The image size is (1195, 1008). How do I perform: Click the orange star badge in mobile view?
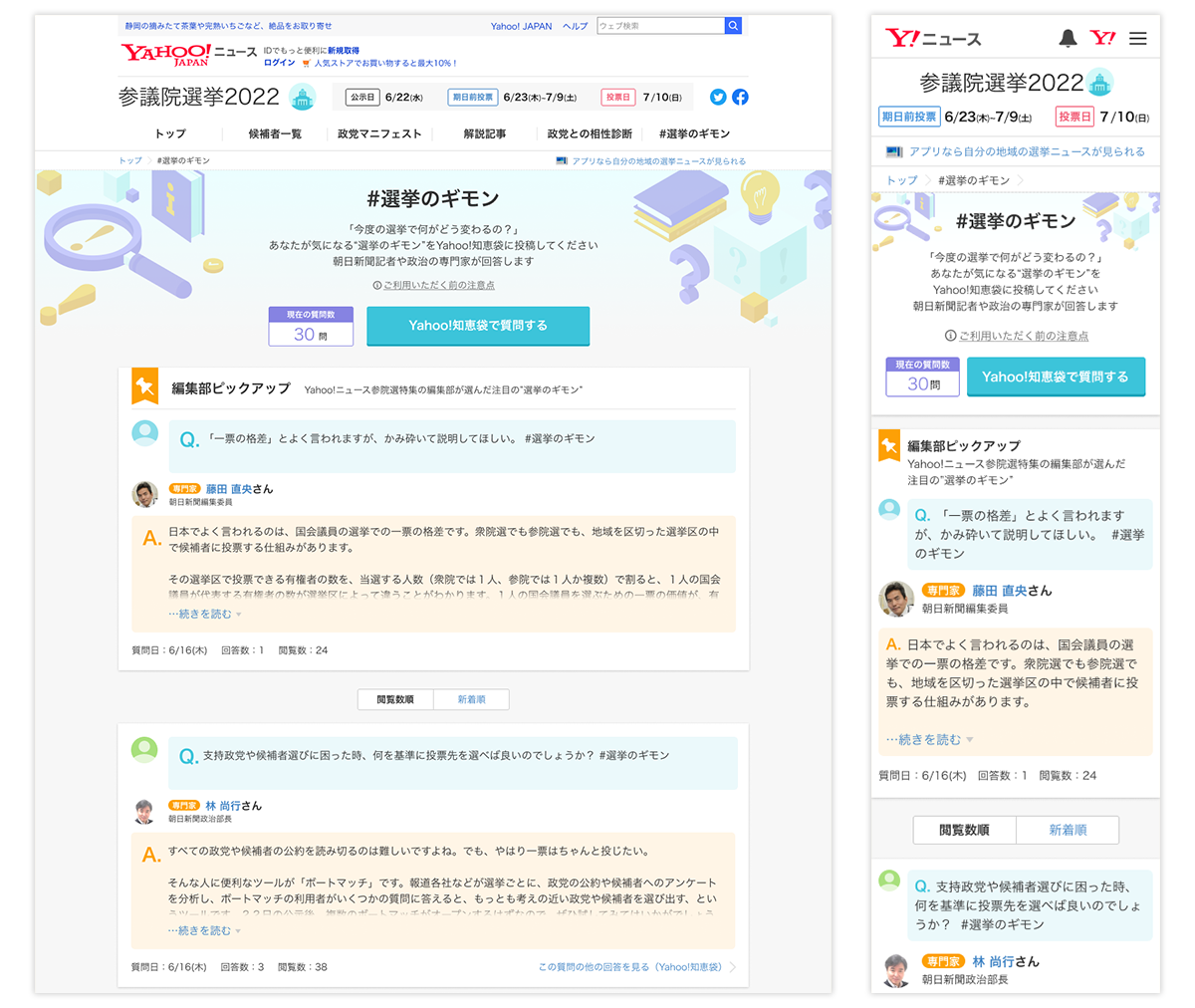[x=888, y=446]
